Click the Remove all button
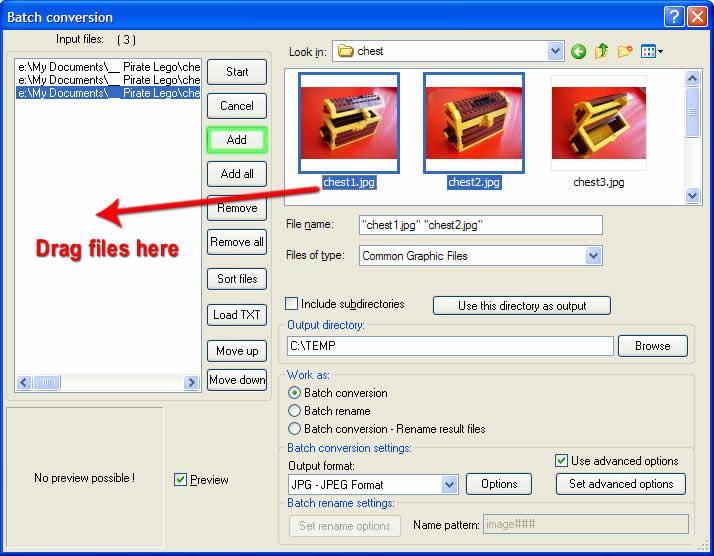 point(237,242)
